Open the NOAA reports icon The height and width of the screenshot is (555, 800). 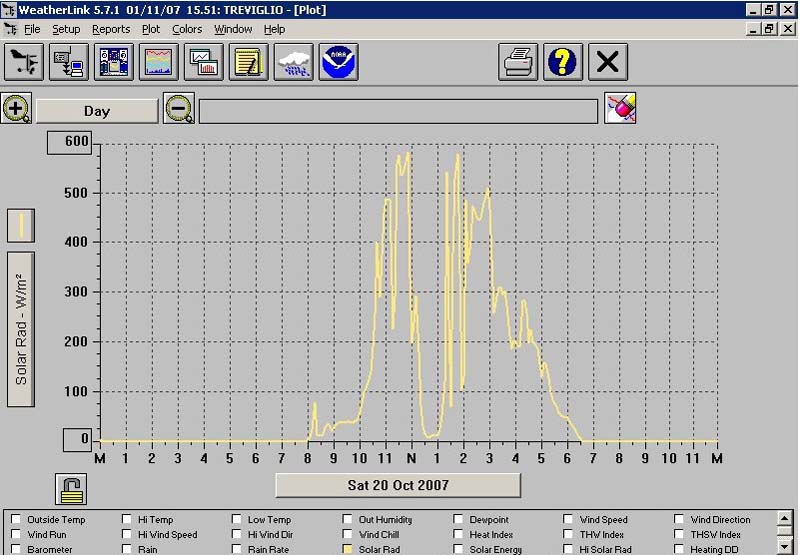click(338, 62)
